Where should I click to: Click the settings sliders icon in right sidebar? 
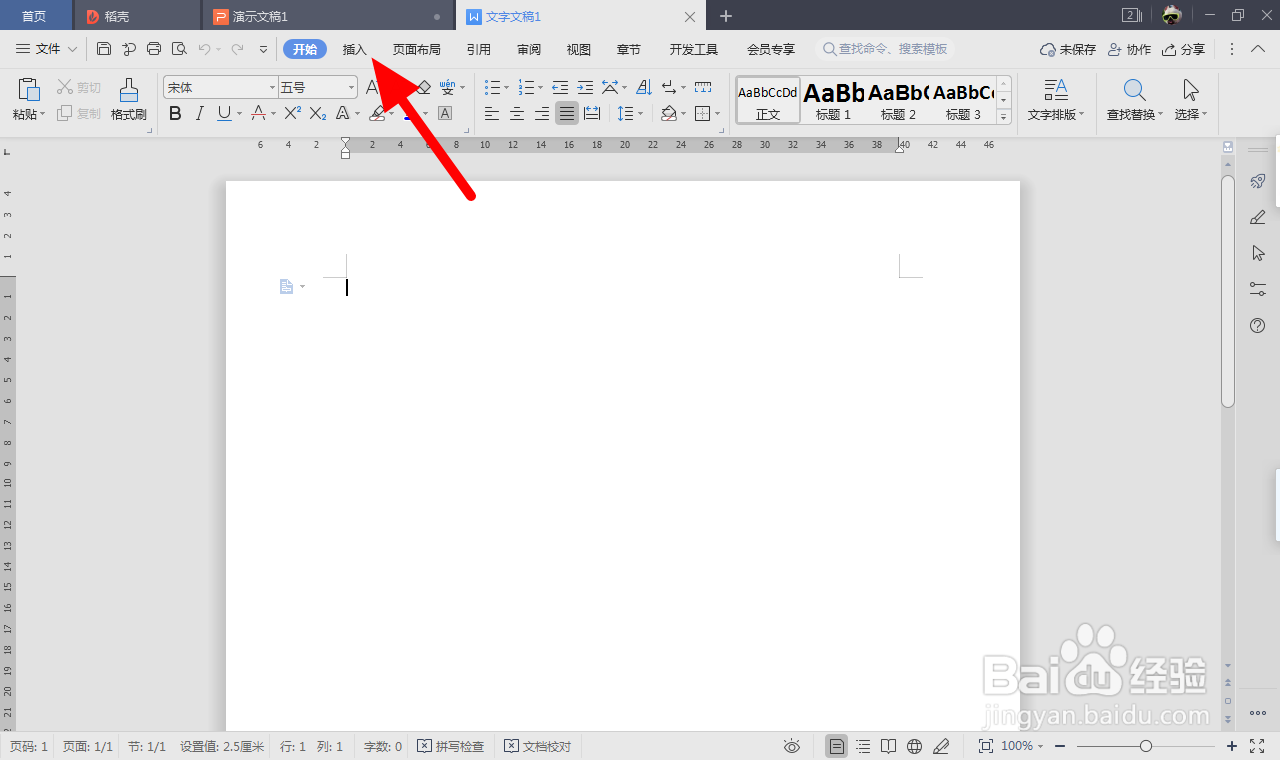(x=1258, y=289)
